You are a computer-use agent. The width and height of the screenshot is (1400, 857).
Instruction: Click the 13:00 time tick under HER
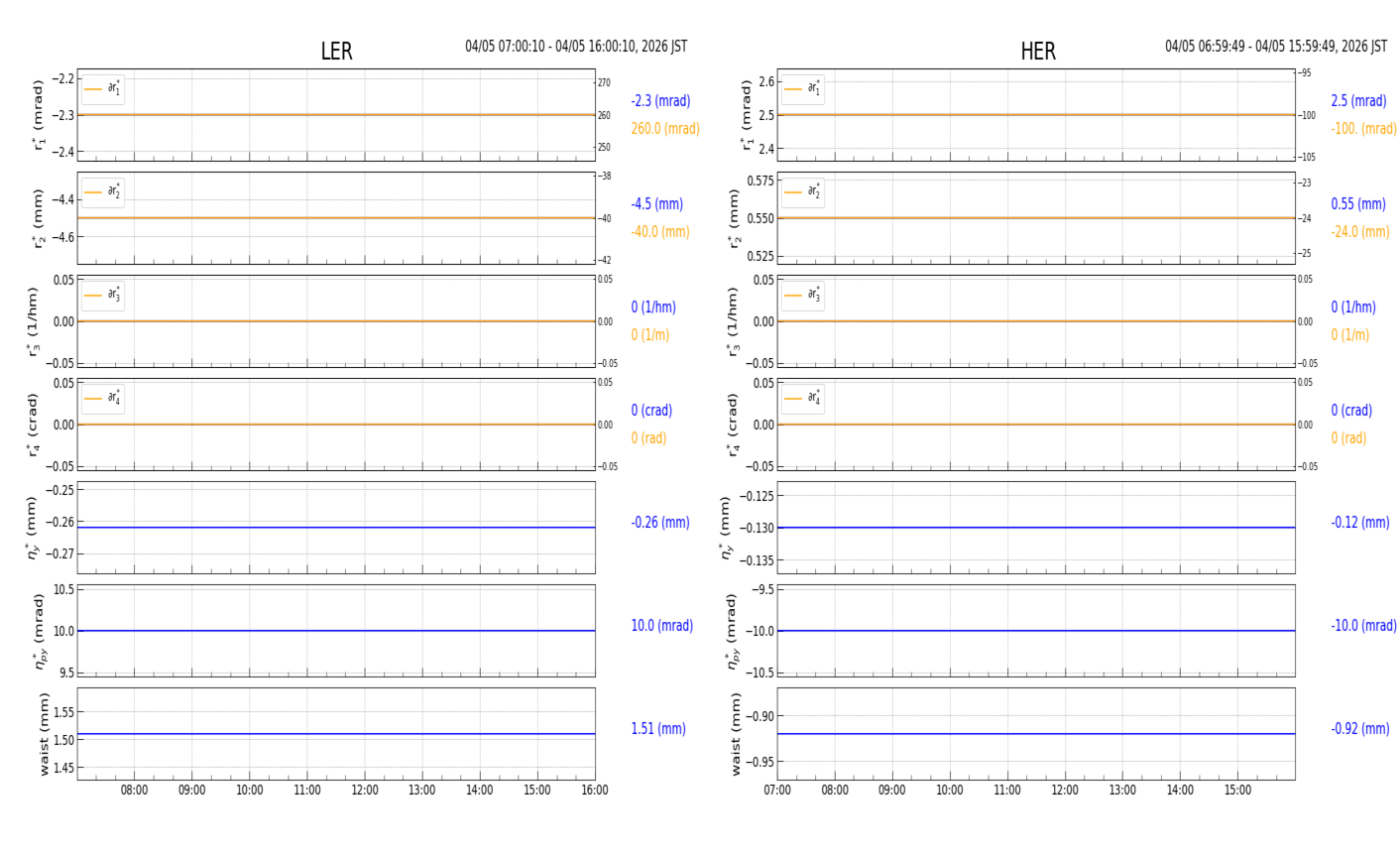1122,791
